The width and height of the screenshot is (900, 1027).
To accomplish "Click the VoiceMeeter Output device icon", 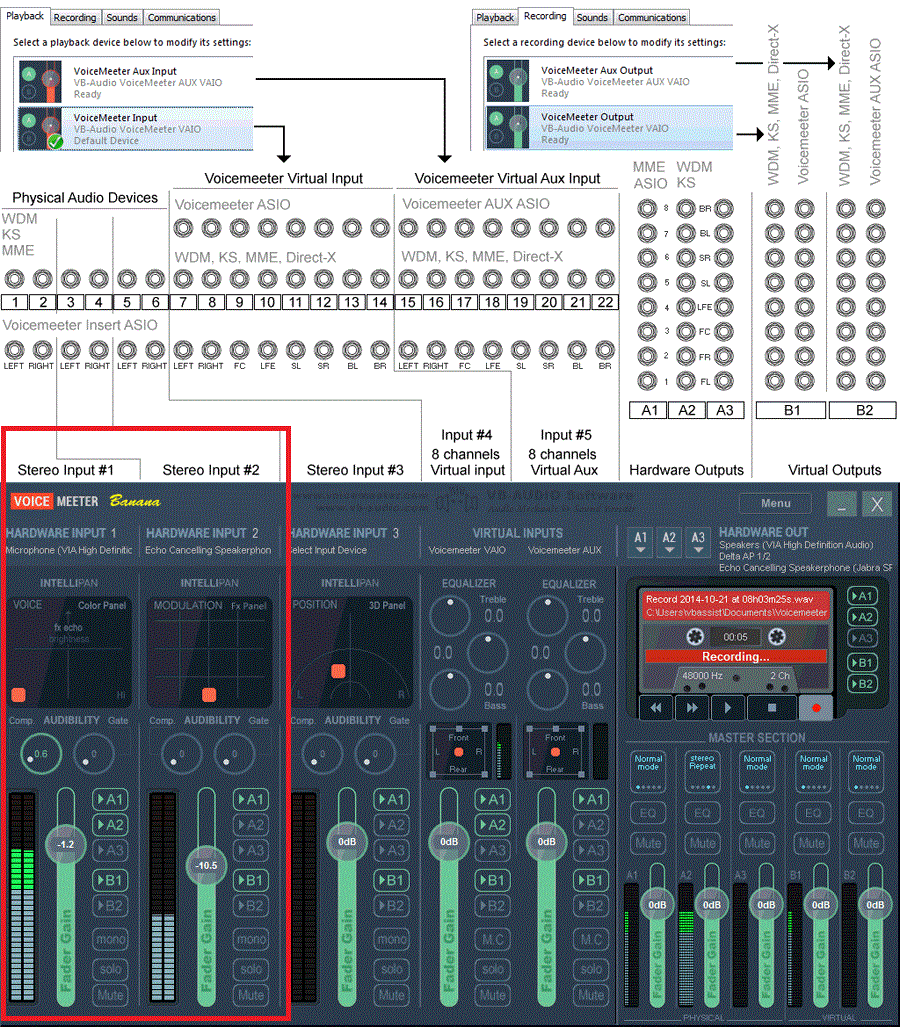I will 508,128.
